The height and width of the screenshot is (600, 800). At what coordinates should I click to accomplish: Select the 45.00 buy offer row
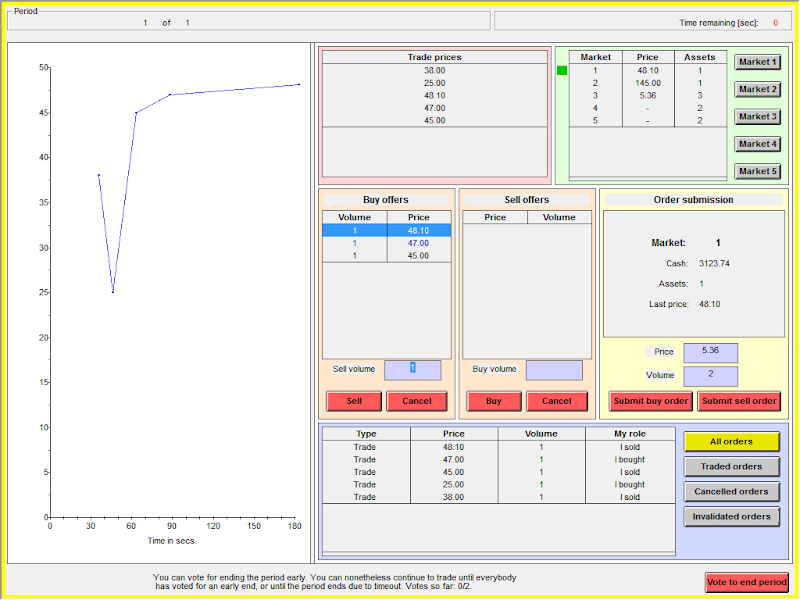(x=387, y=256)
